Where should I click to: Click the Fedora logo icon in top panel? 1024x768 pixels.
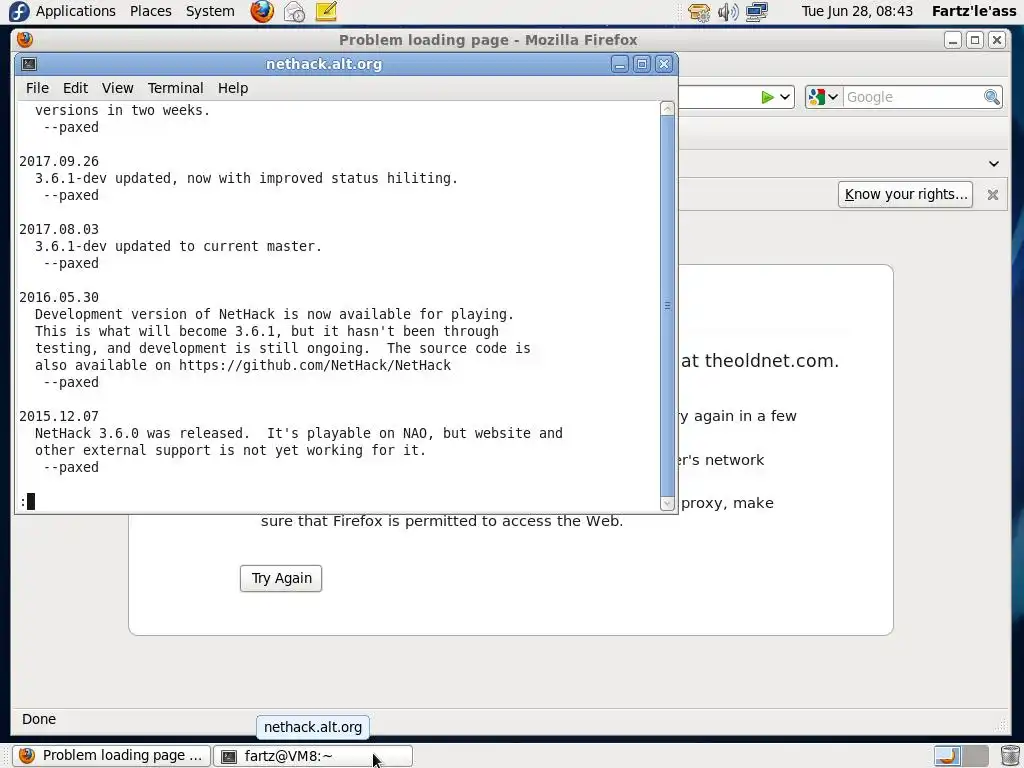tap(19, 11)
